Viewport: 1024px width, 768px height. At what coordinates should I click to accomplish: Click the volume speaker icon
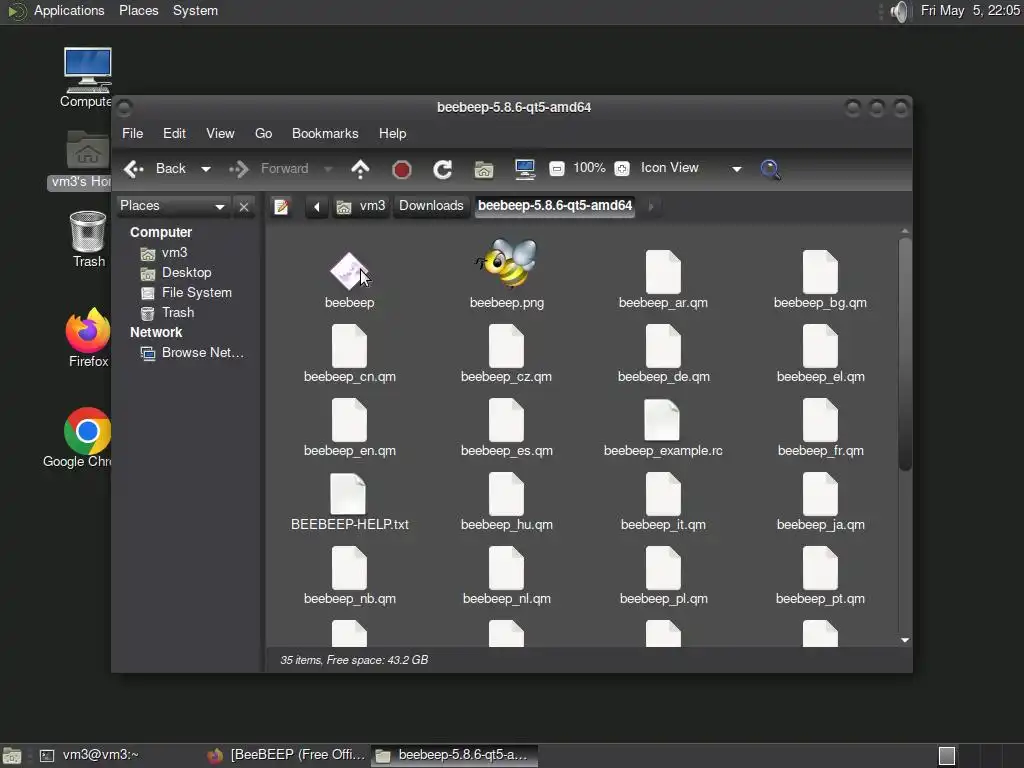click(x=899, y=11)
